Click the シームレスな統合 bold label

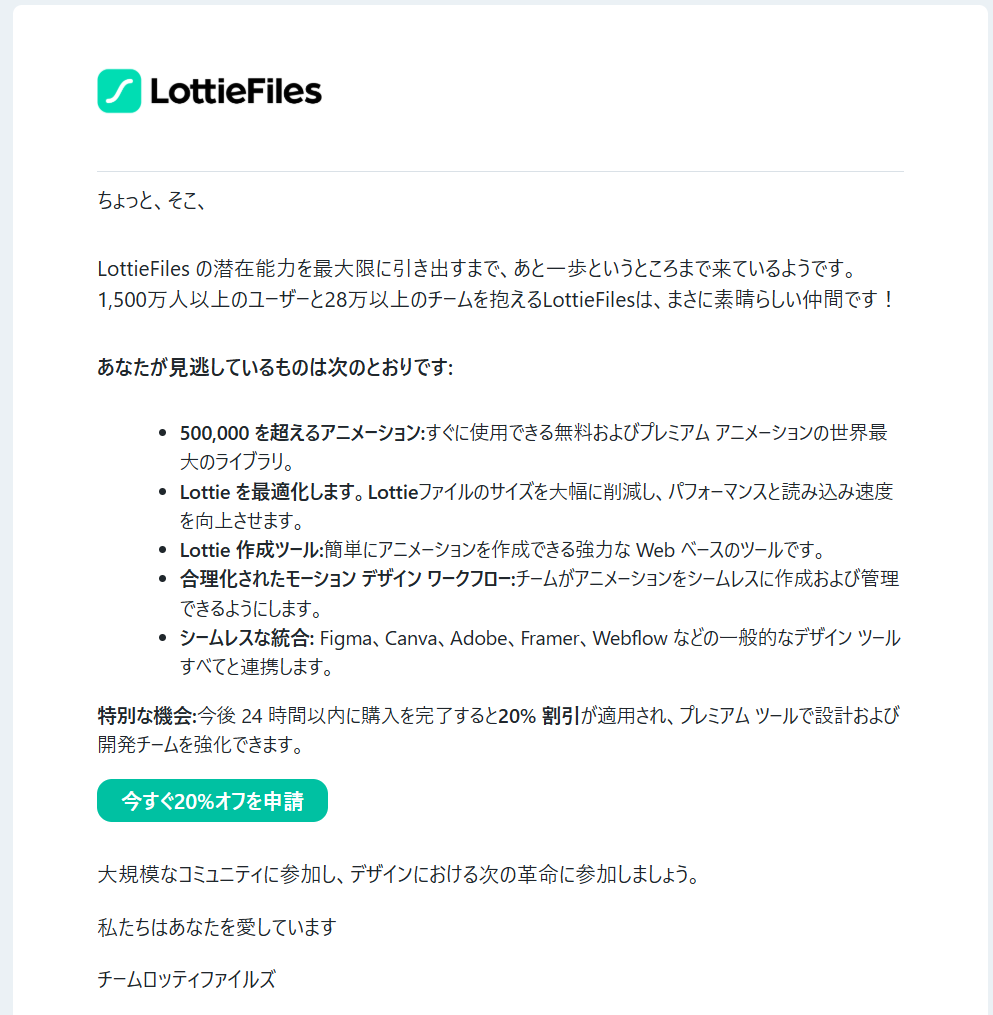tap(247, 638)
